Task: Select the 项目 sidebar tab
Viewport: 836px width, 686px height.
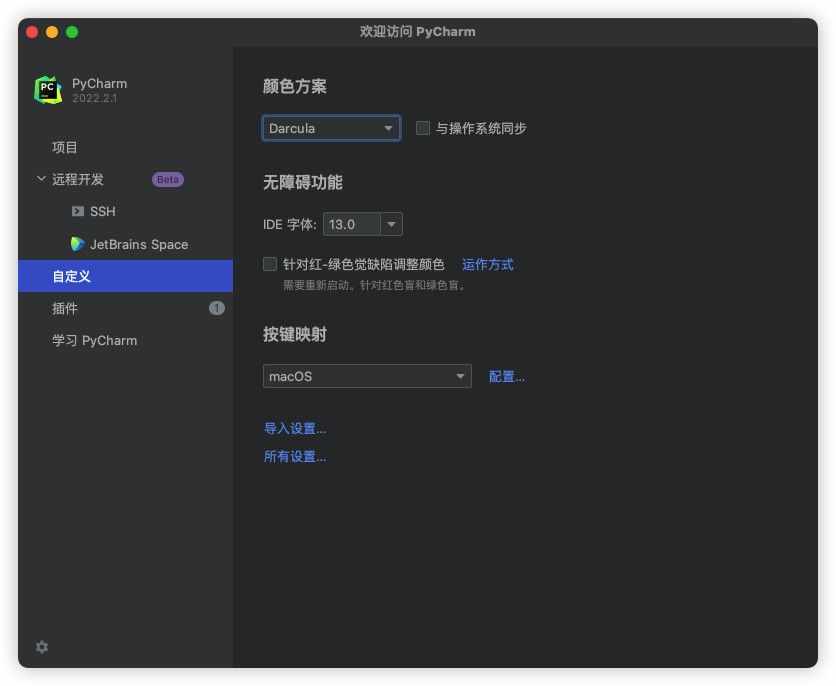Action: click(x=125, y=148)
